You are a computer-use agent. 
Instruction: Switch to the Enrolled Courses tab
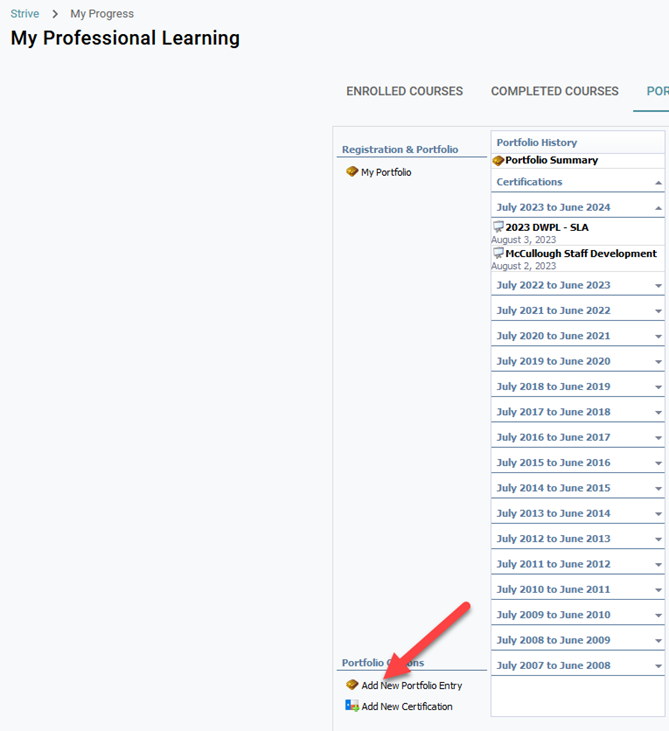coord(404,91)
